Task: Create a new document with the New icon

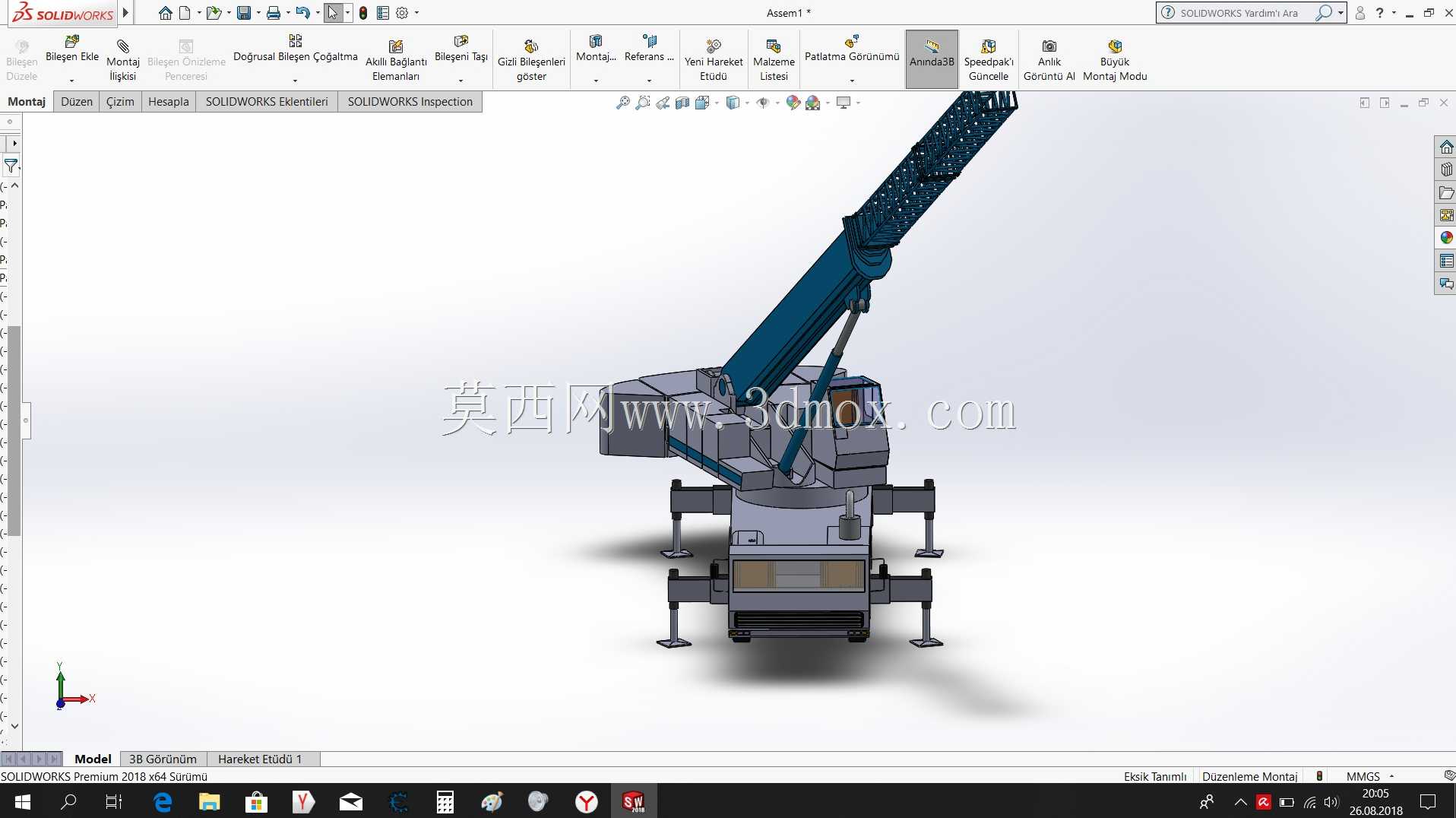Action: click(x=185, y=13)
